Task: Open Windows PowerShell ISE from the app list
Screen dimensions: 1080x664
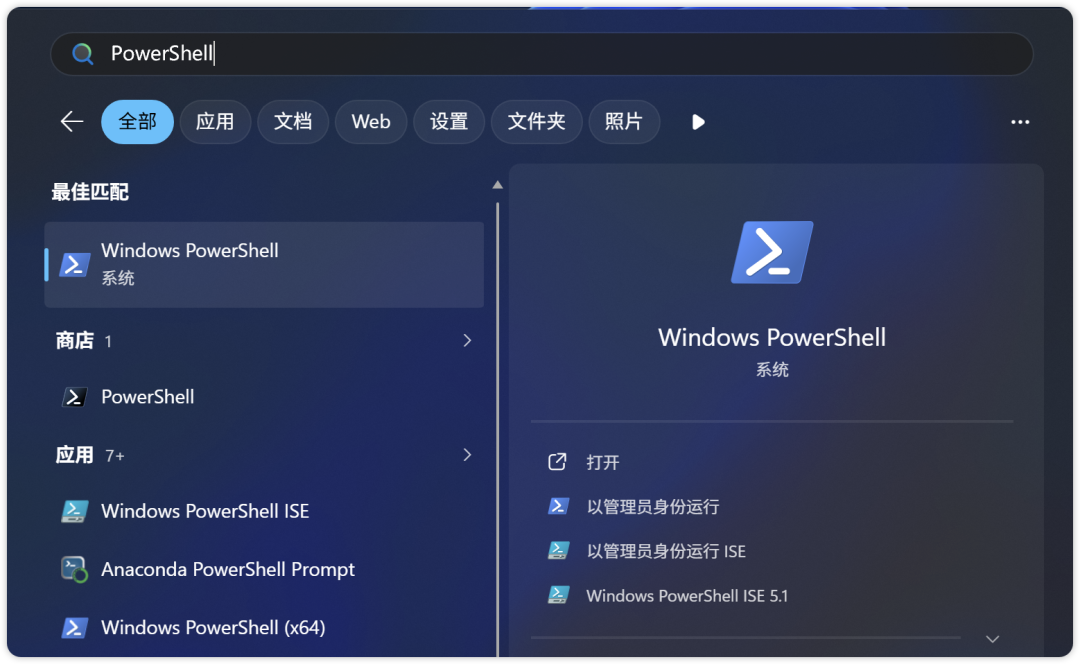Action: pyautogui.click(x=264, y=511)
